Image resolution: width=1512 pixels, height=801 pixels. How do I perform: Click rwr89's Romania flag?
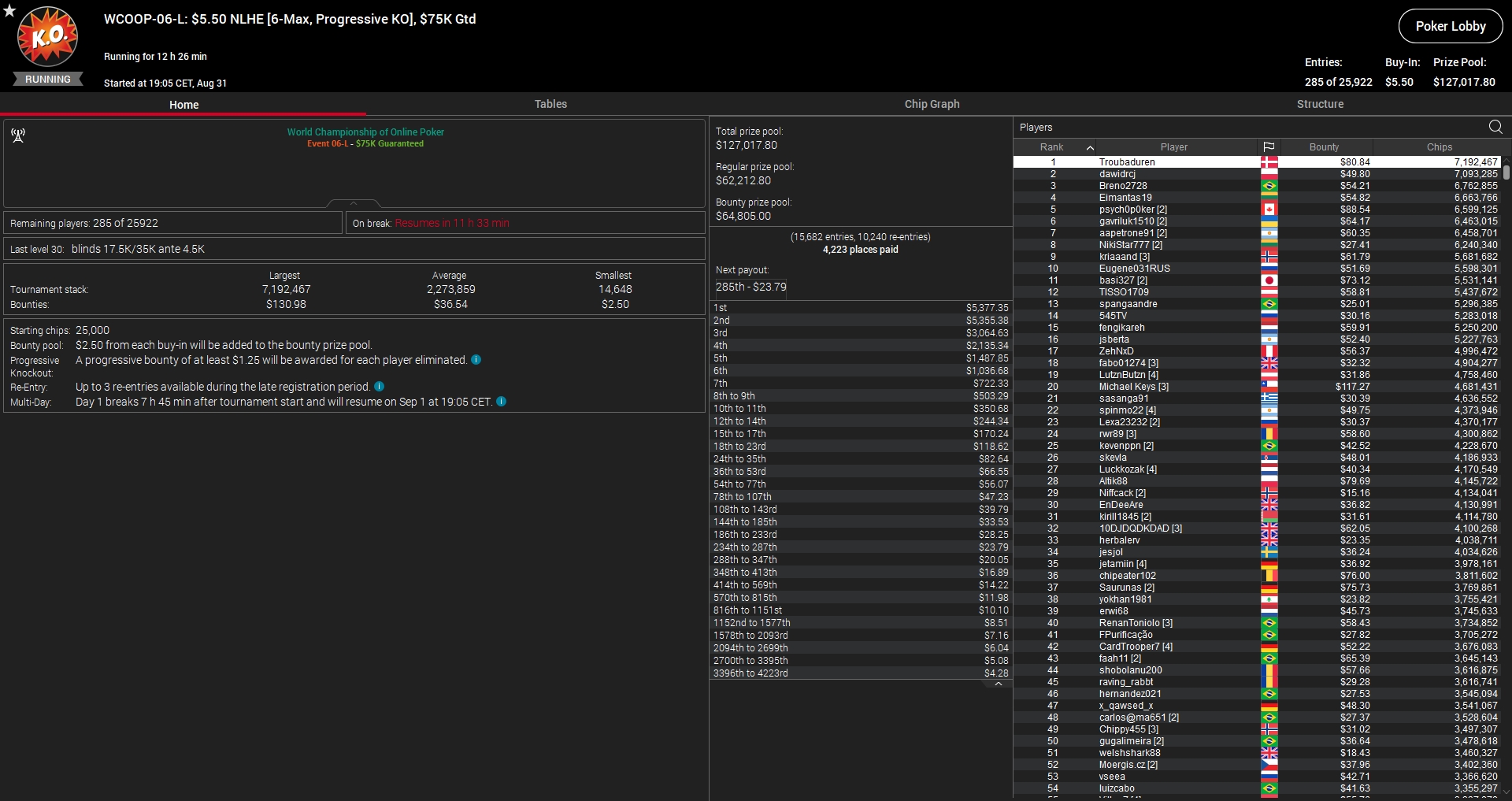coord(1269,434)
